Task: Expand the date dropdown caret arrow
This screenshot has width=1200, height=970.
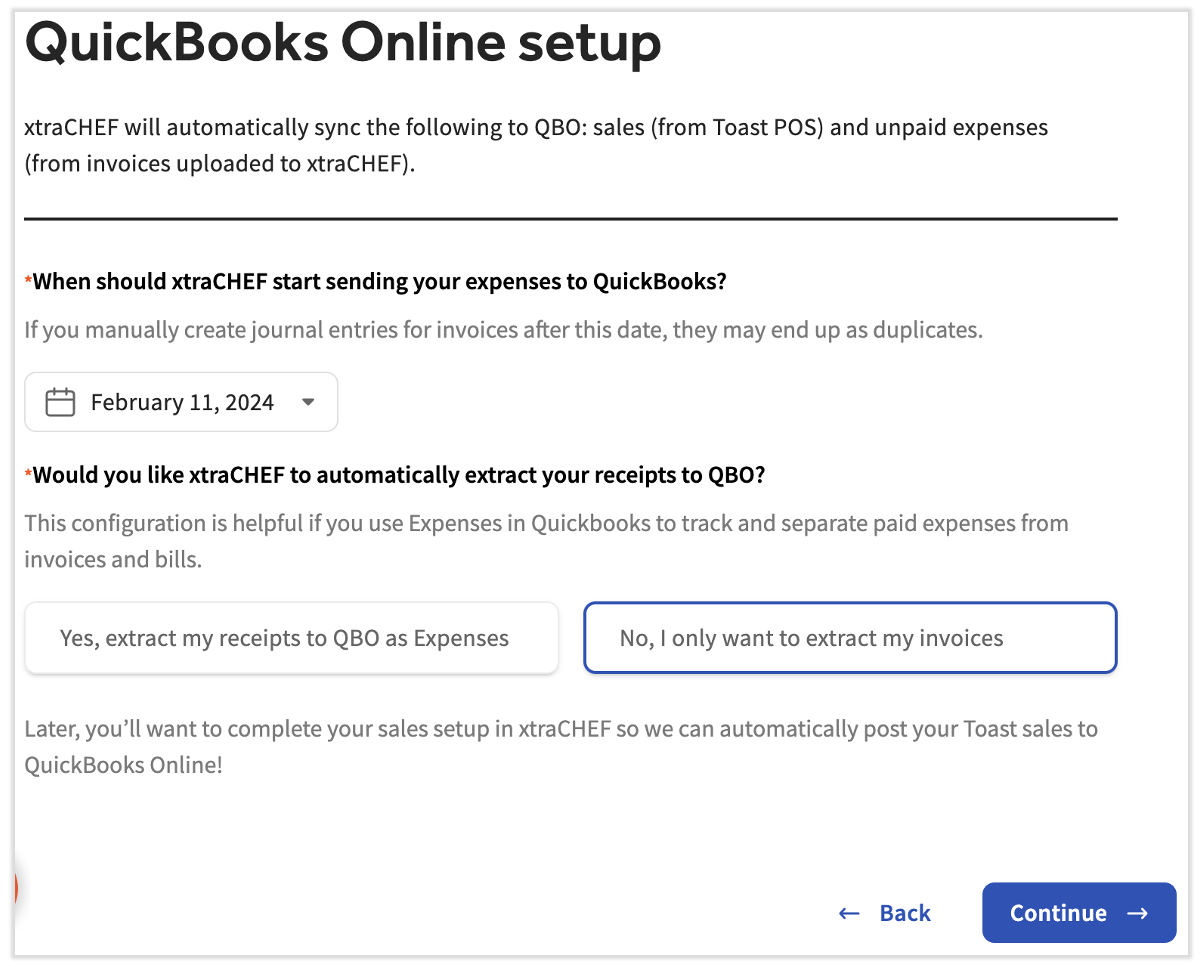Action: click(308, 403)
